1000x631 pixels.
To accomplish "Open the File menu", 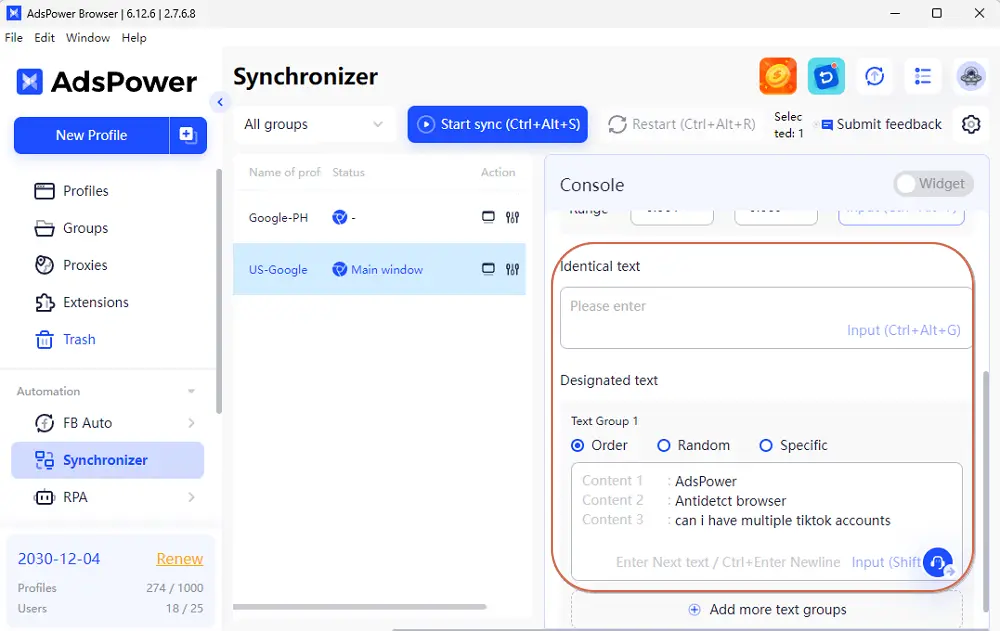I will [13, 38].
